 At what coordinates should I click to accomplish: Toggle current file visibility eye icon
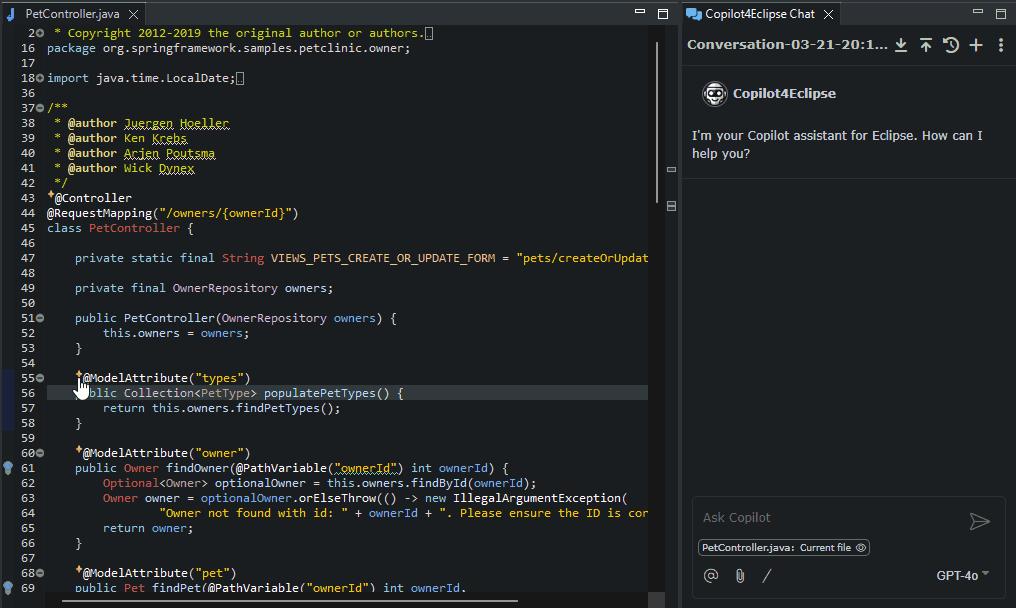click(x=861, y=547)
